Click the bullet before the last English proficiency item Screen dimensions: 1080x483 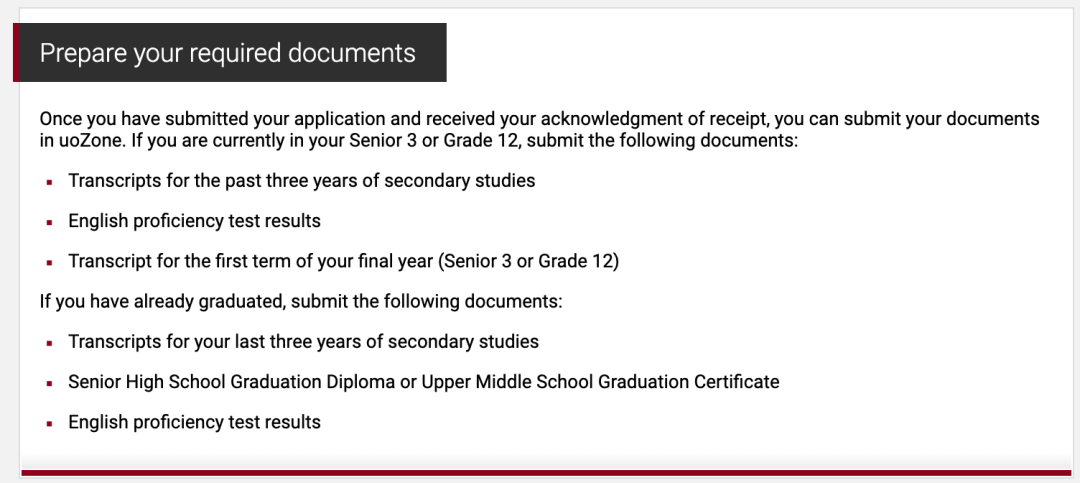pos(49,423)
